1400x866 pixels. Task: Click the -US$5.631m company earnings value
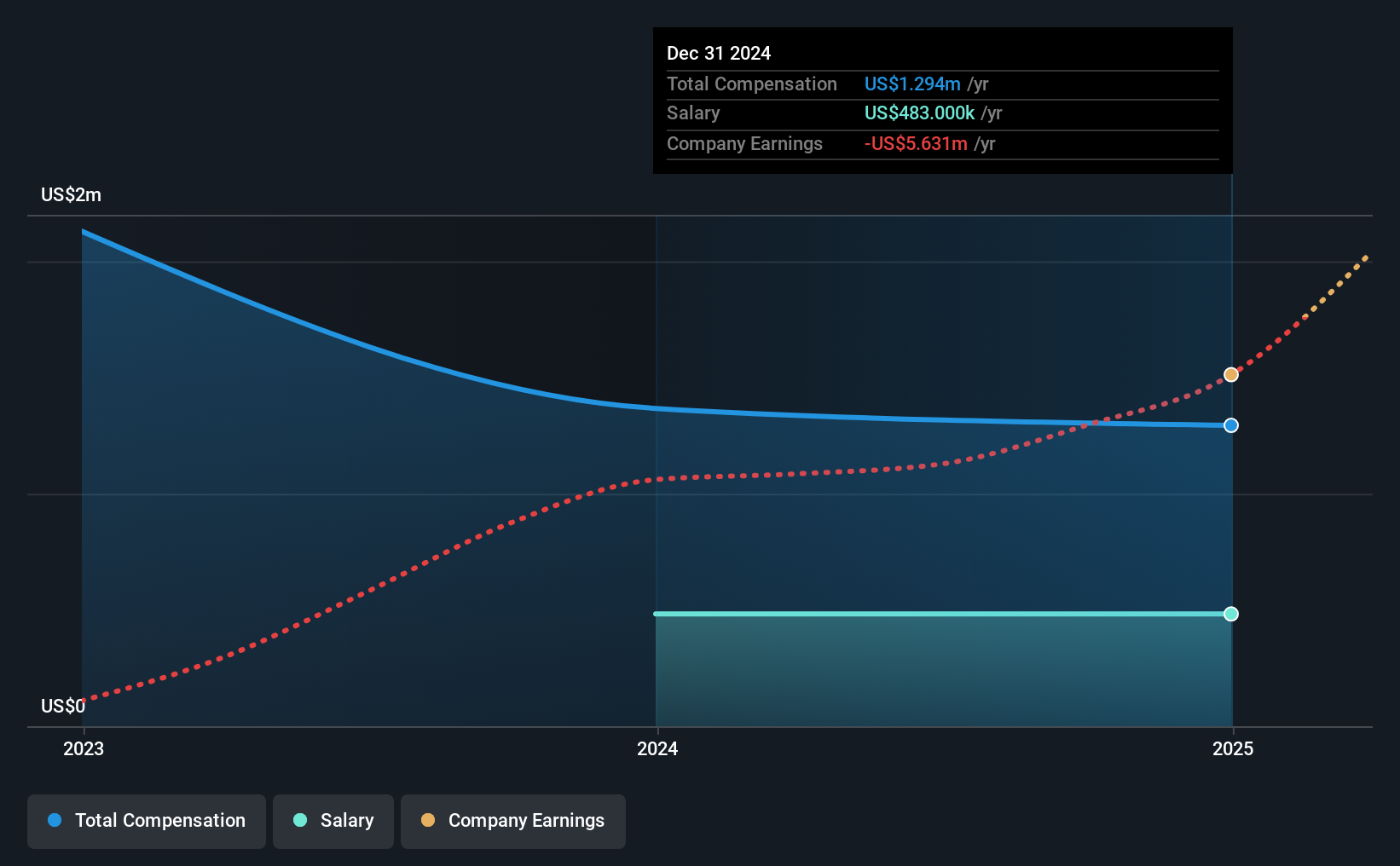[916, 144]
